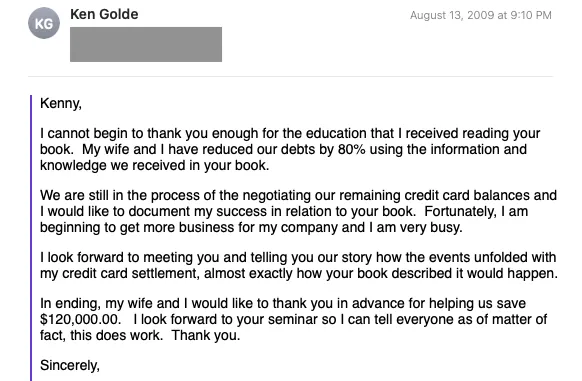Click the purple quoted-message bar
Viewport: 582px width, 381px height.
pos(31,238)
